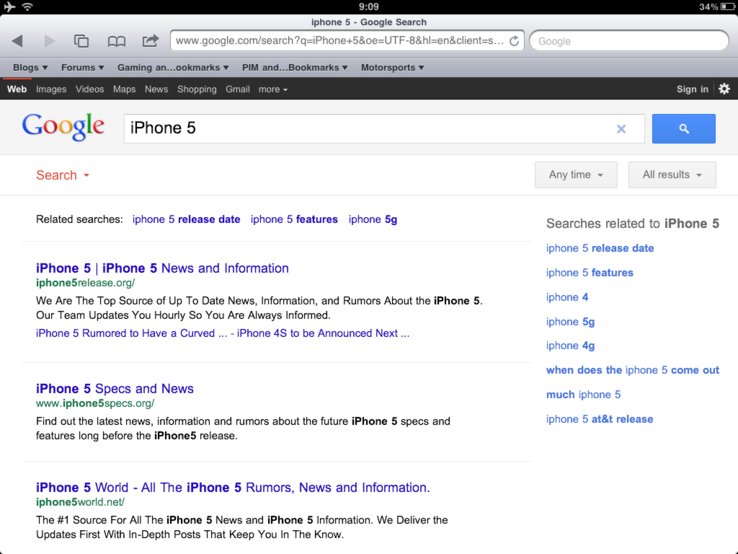Tap the Safari back arrow
Image resolution: width=738 pixels, height=554 pixels.
[x=17, y=41]
